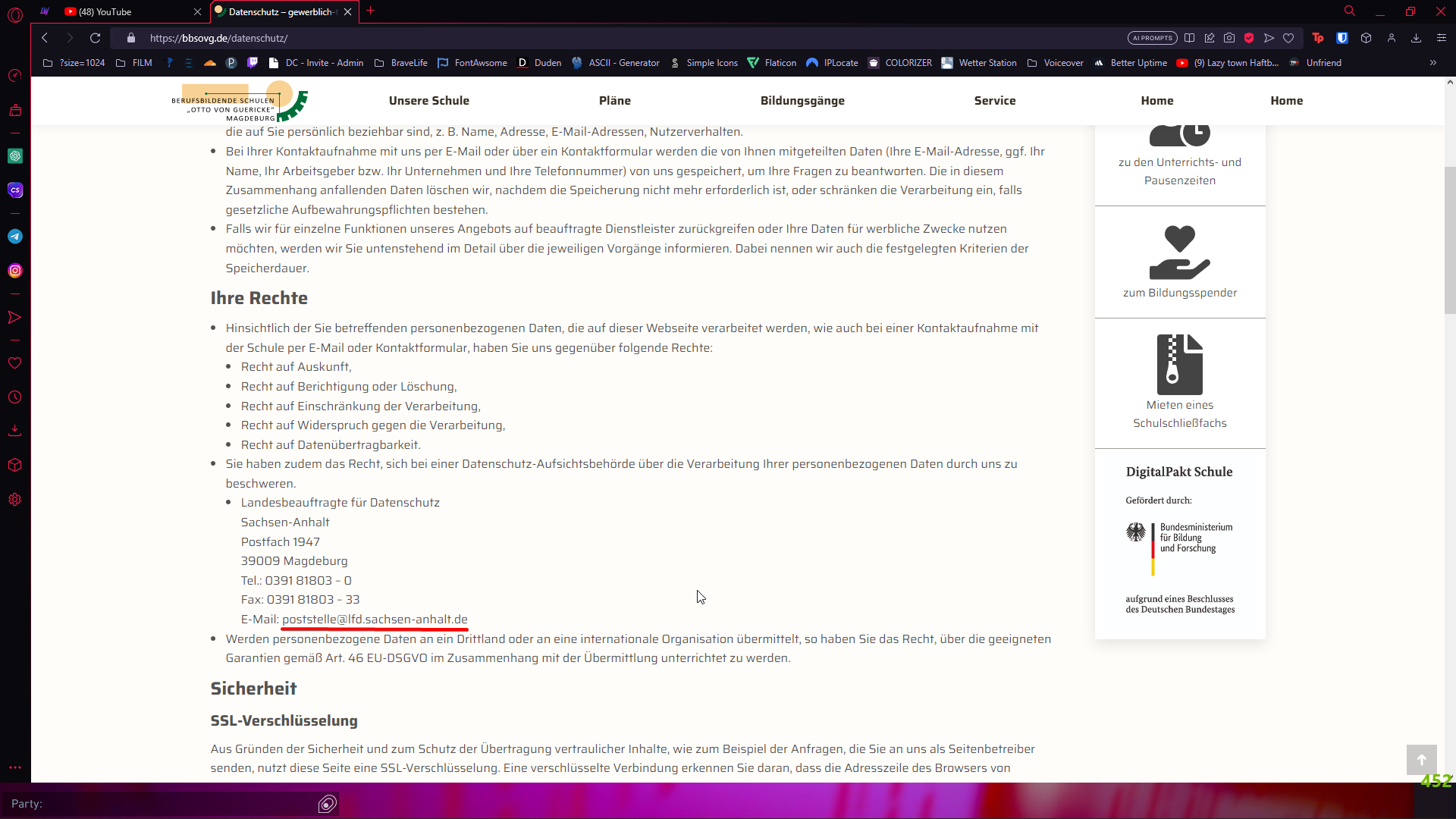The width and height of the screenshot is (1456, 819).
Task: Click the poststelle@lfd.sachsen-anhalt.de email link
Action: pyautogui.click(x=375, y=620)
